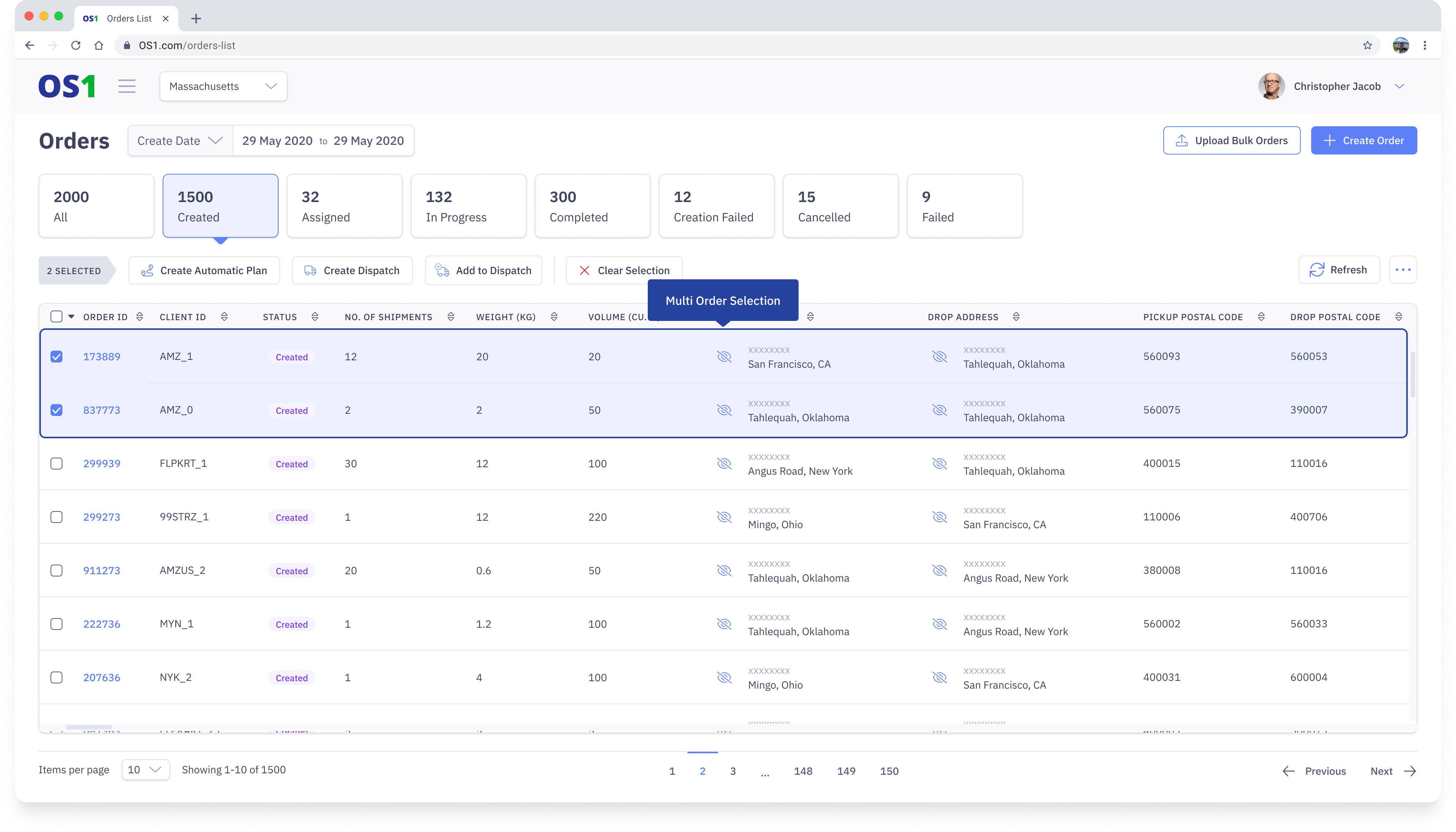
Task: Open the three-dot more options menu
Action: (x=1403, y=270)
